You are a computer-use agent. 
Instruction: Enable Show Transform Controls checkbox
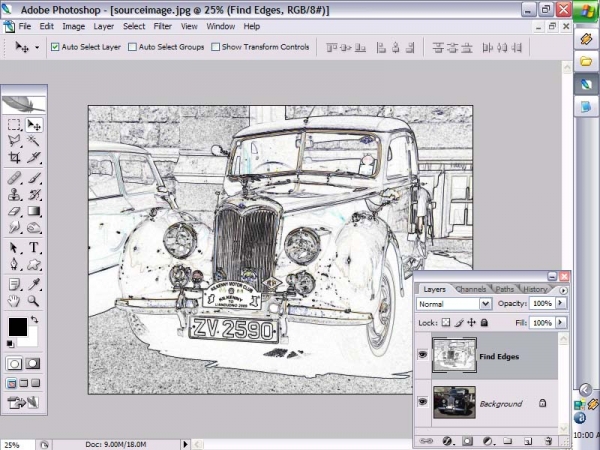(215, 47)
